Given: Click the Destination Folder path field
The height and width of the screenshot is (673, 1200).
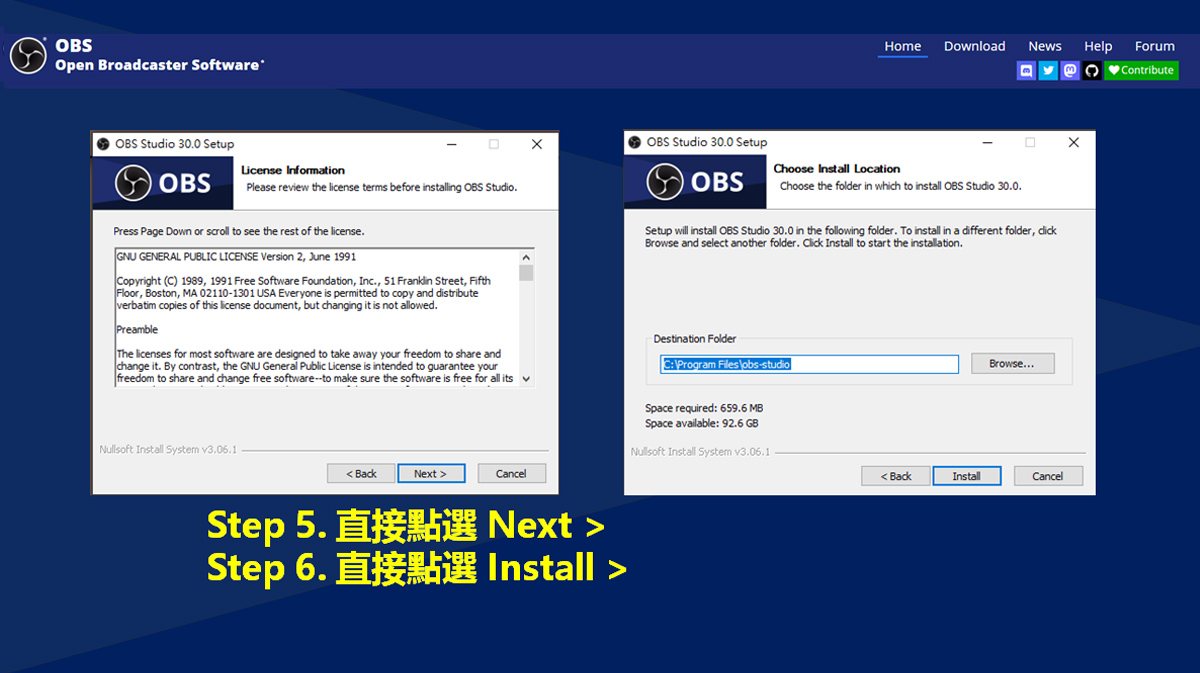Looking at the screenshot, I should coord(809,364).
